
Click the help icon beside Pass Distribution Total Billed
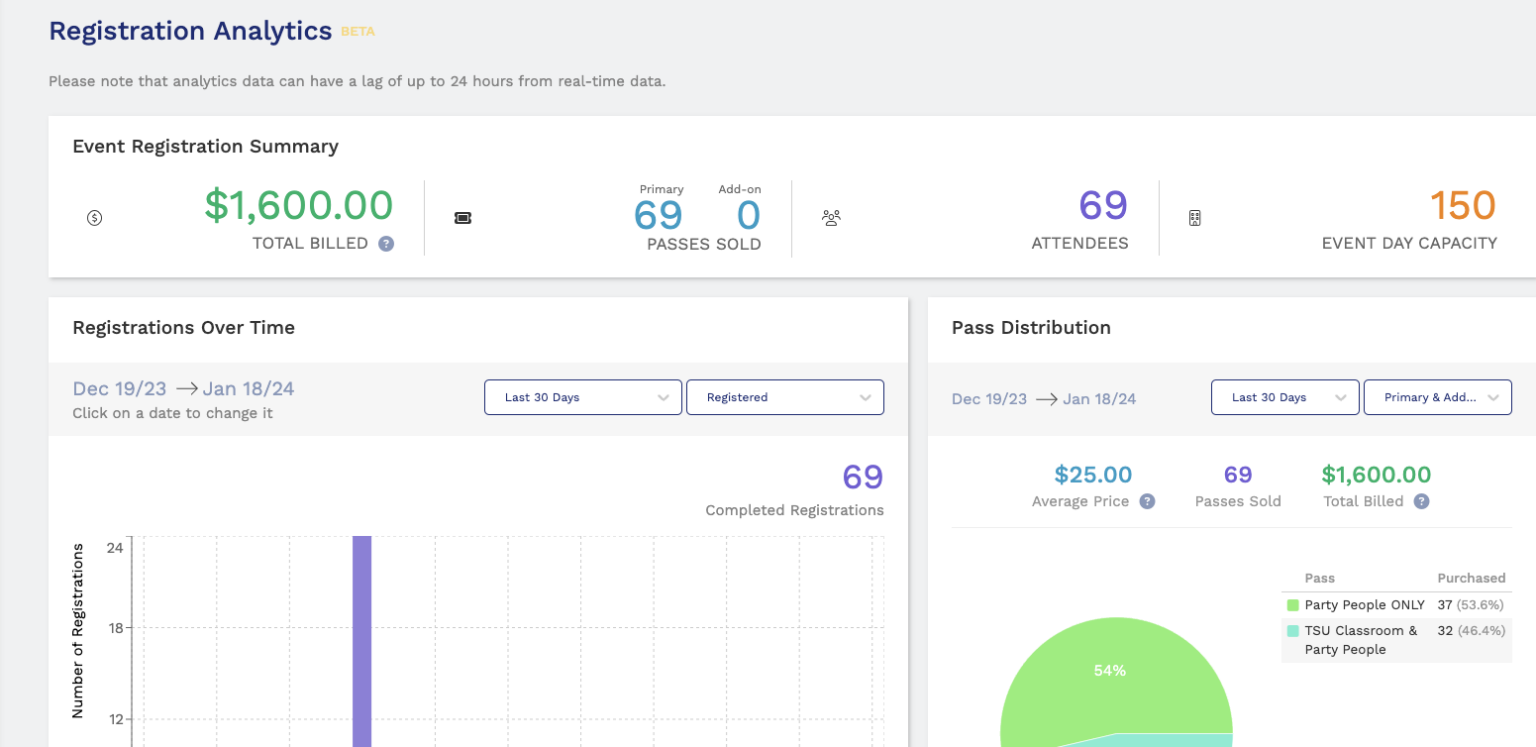(x=1422, y=501)
